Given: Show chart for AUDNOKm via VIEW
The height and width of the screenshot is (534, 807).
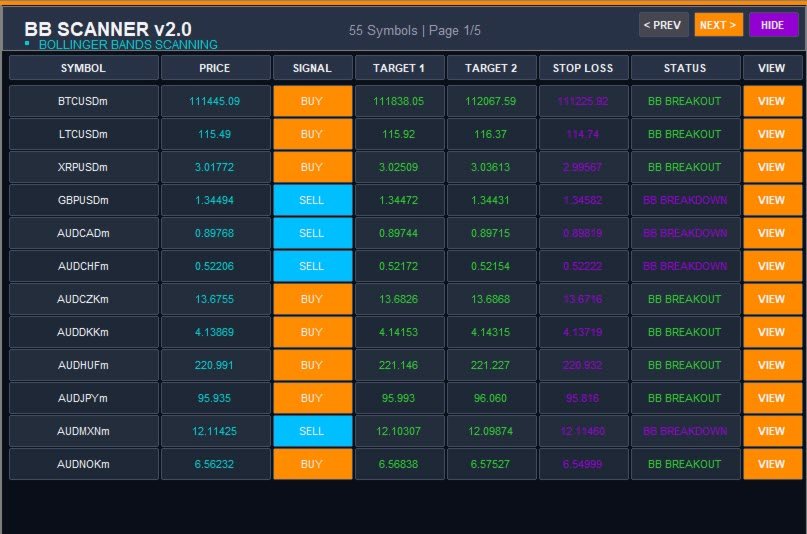Looking at the screenshot, I should point(772,464).
